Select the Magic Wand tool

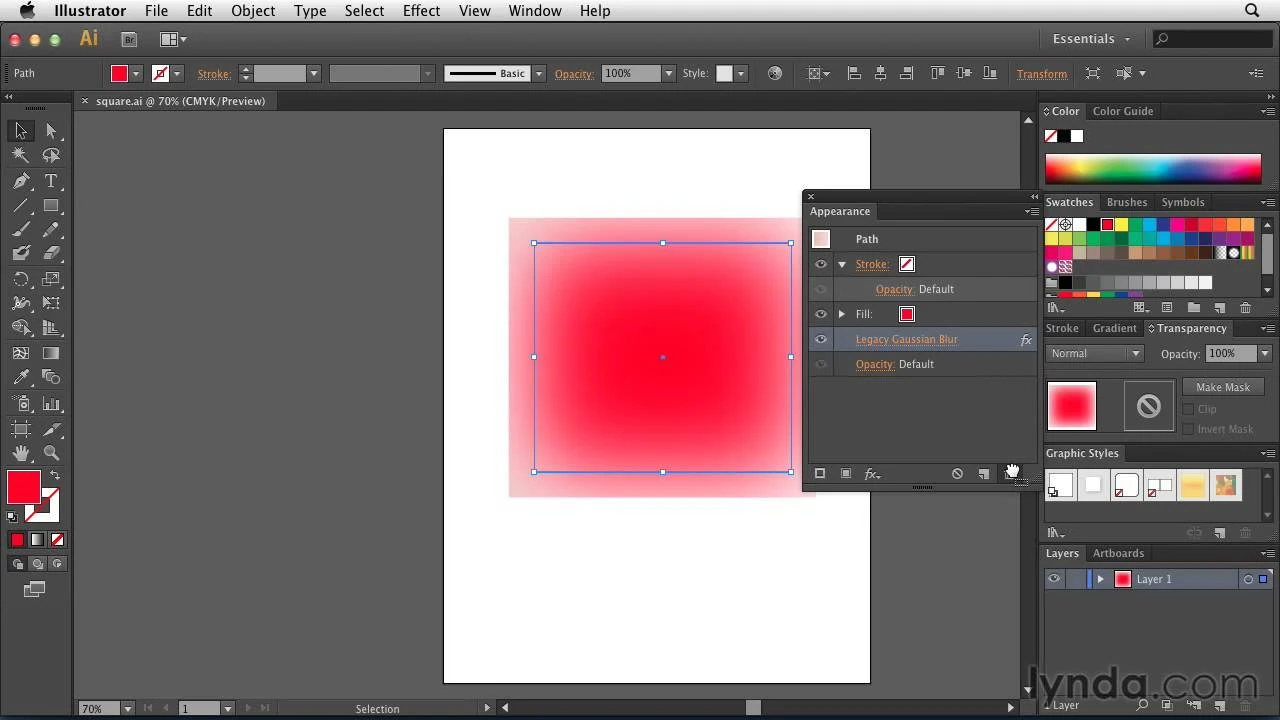(21, 156)
